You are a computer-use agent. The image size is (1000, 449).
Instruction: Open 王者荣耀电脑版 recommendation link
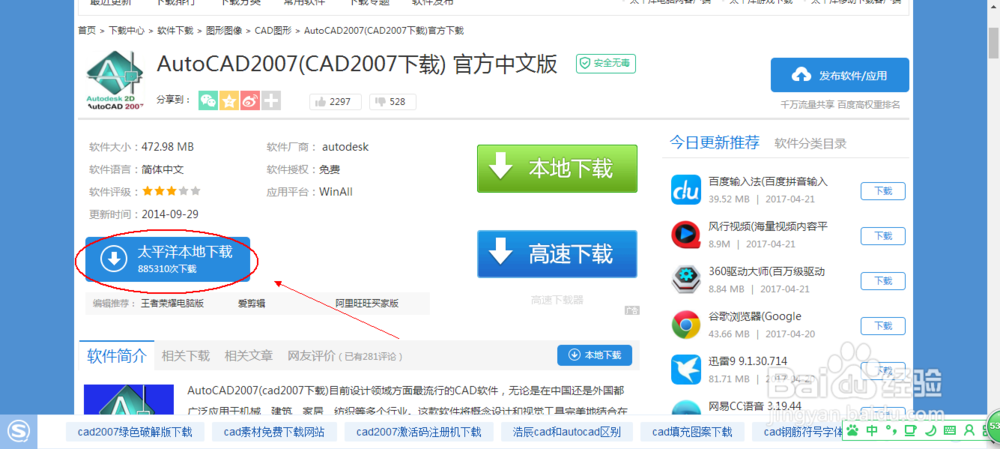[x=172, y=304]
